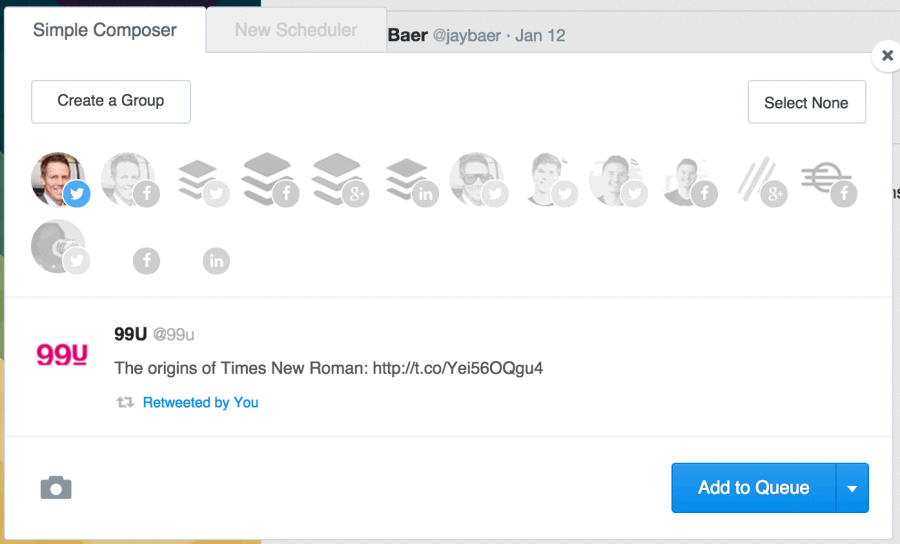
Task: Choose the sunglasses man Twitter profile
Action: (x=479, y=180)
